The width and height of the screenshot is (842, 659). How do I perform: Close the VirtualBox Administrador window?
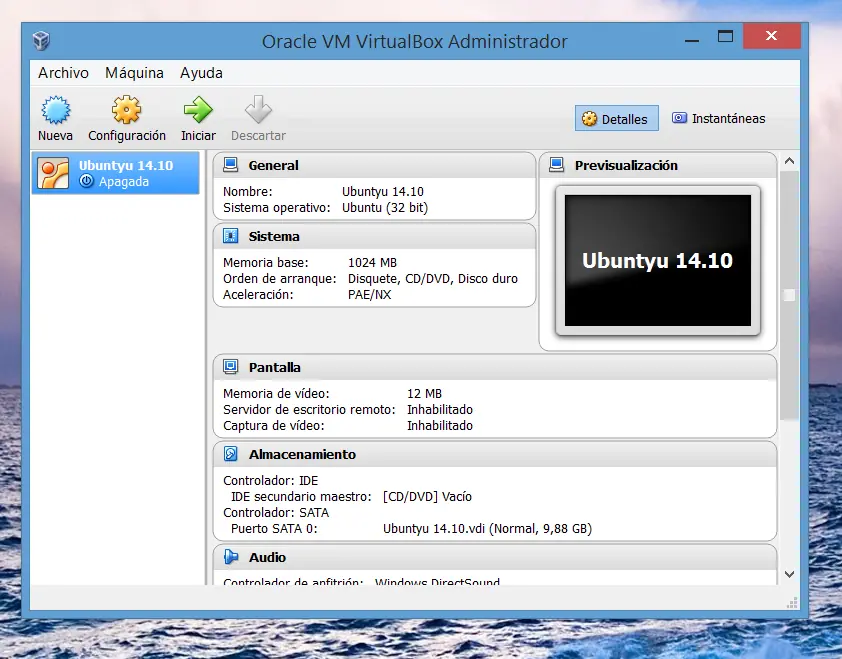(x=772, y=36)
